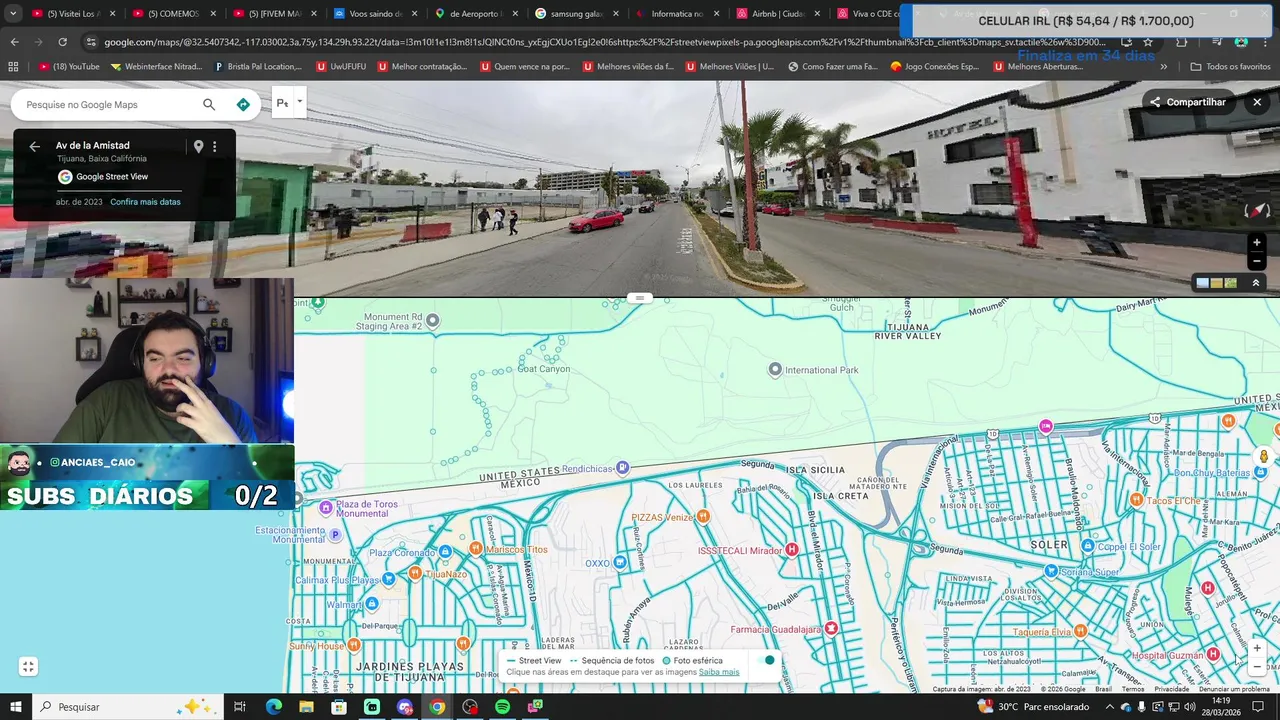The image size is (1280, 720).
Task: Expand the imagery strip with the double-chevron
Action: coord(1256,283)
